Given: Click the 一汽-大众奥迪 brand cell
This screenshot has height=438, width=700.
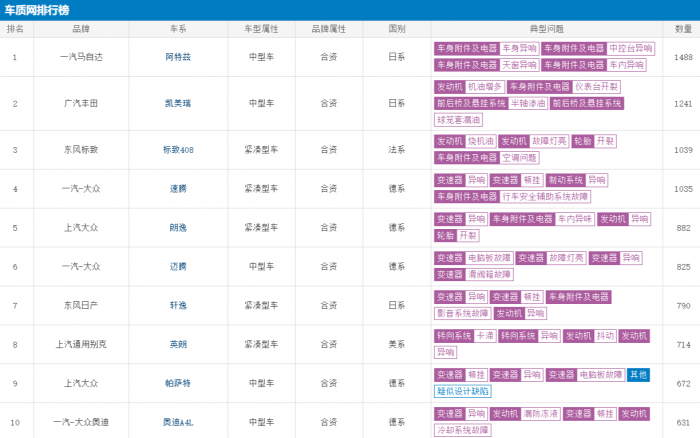Looking at the screenshot, I should (81, 422).
